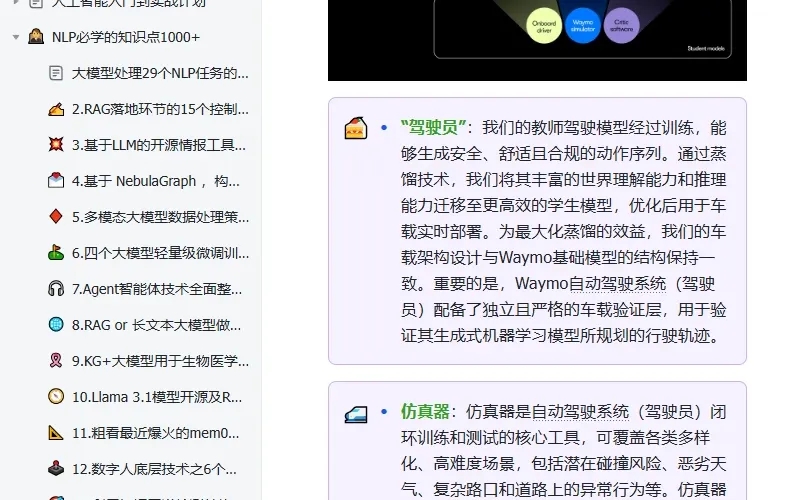The image size is (808, 500).
Task: Open 7.Agent智能体技术全面整... document
Action: pos(157,289)
